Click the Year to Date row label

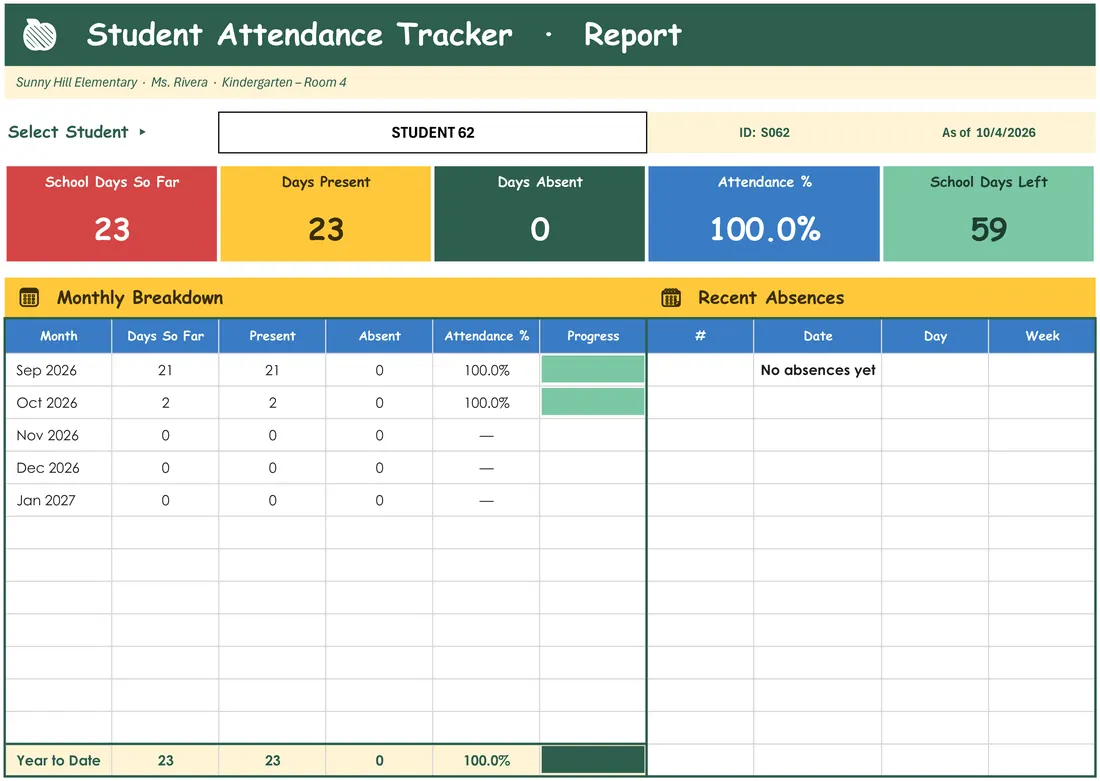(x=59, y=760)
